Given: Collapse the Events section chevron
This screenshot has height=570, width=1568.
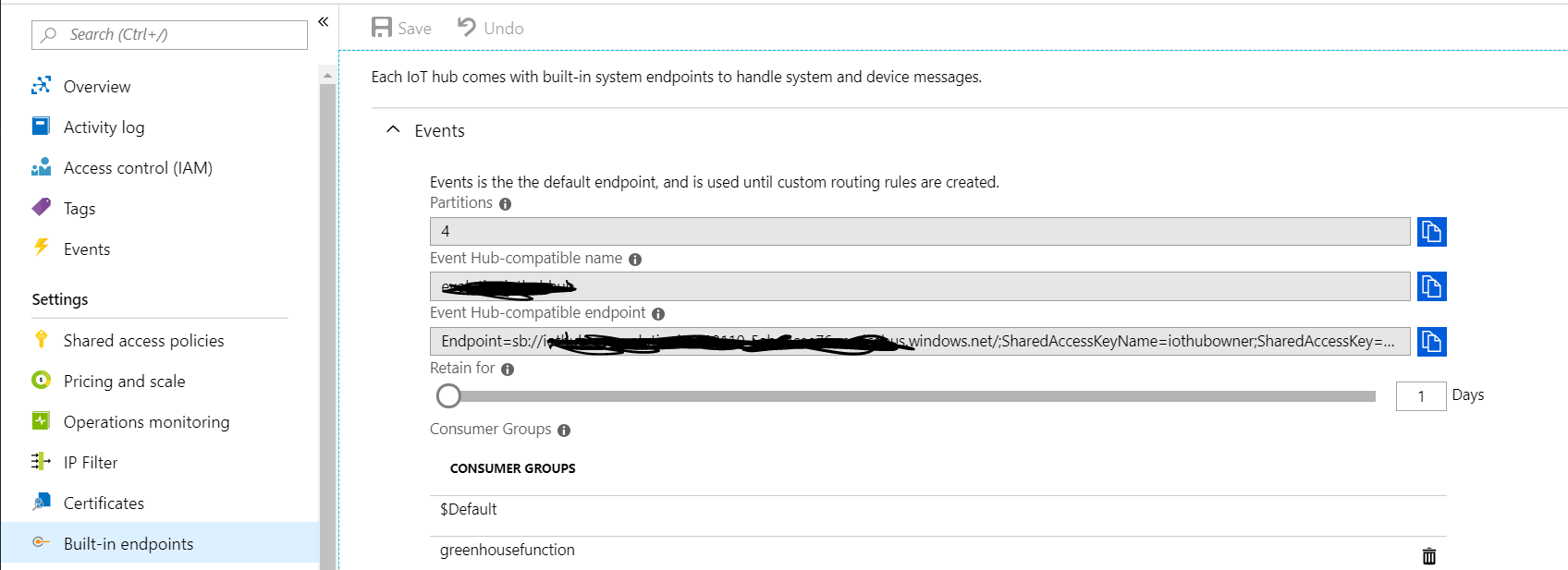Looking at the screenshot, I should pyautogui.click(x=393, y=129).
